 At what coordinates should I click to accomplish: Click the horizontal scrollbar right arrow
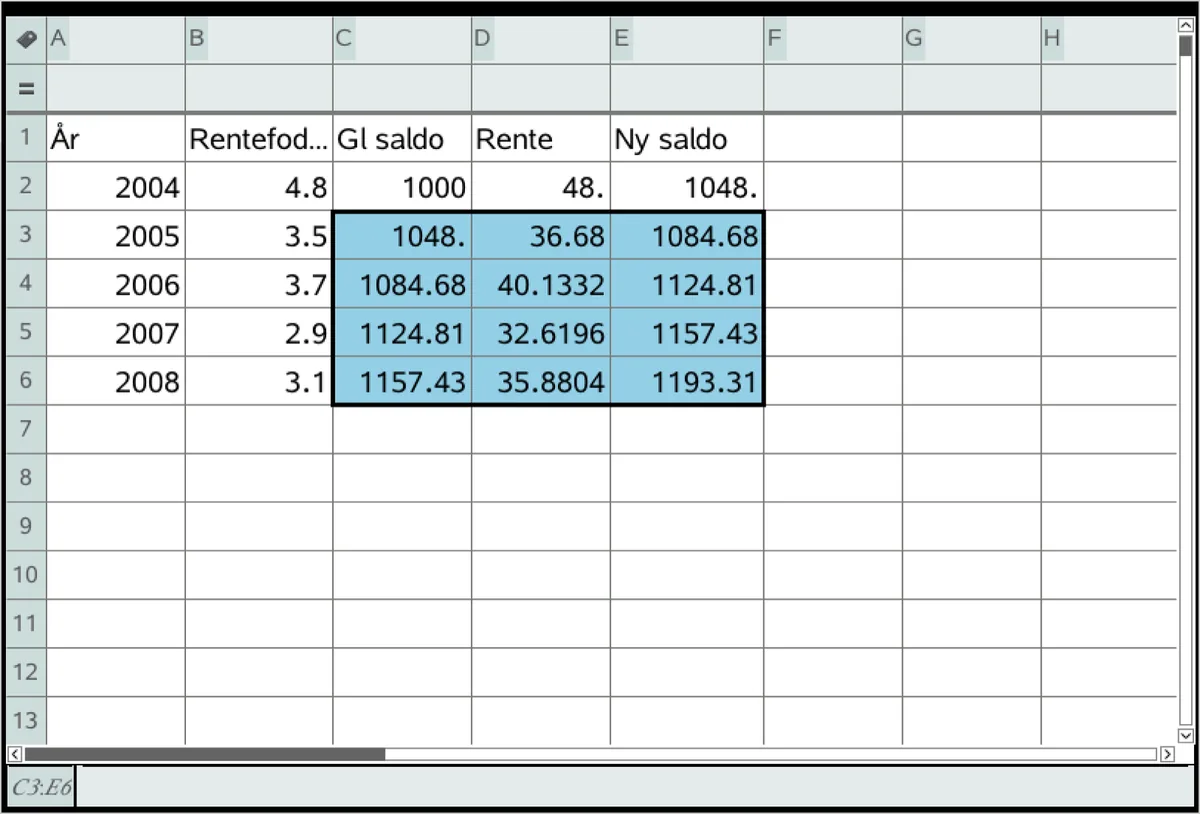tap(1167, 754)
